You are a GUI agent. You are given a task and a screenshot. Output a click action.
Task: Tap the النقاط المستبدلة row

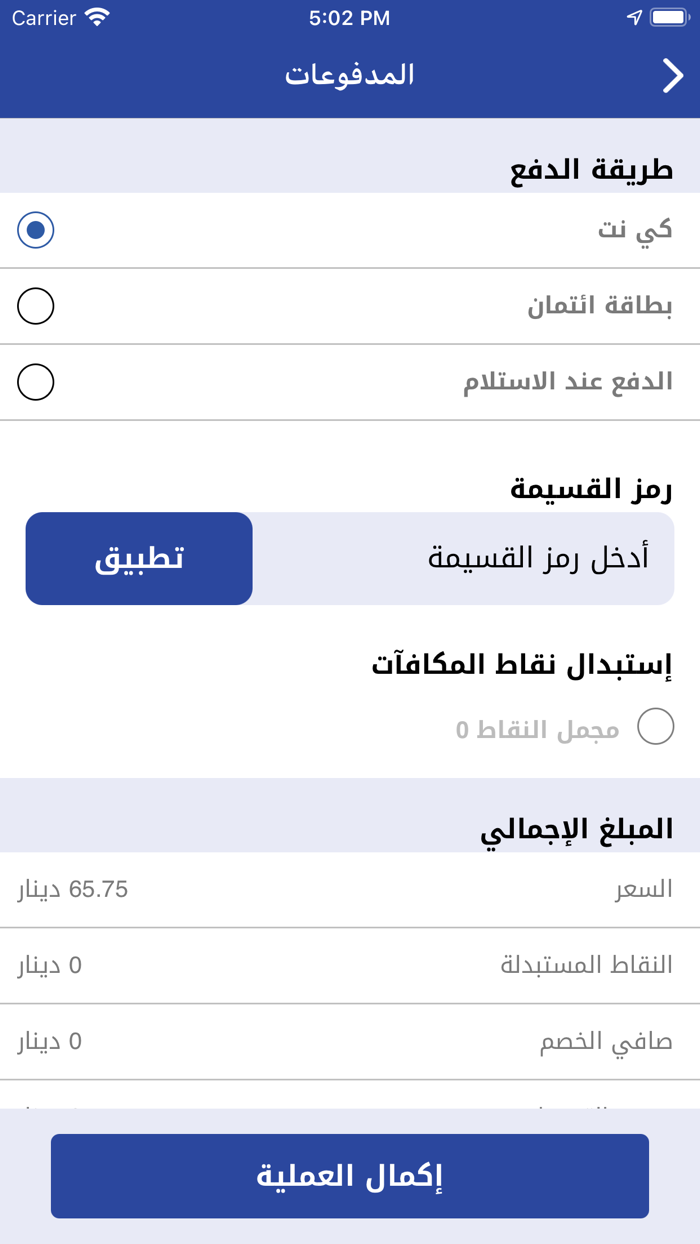350,966
